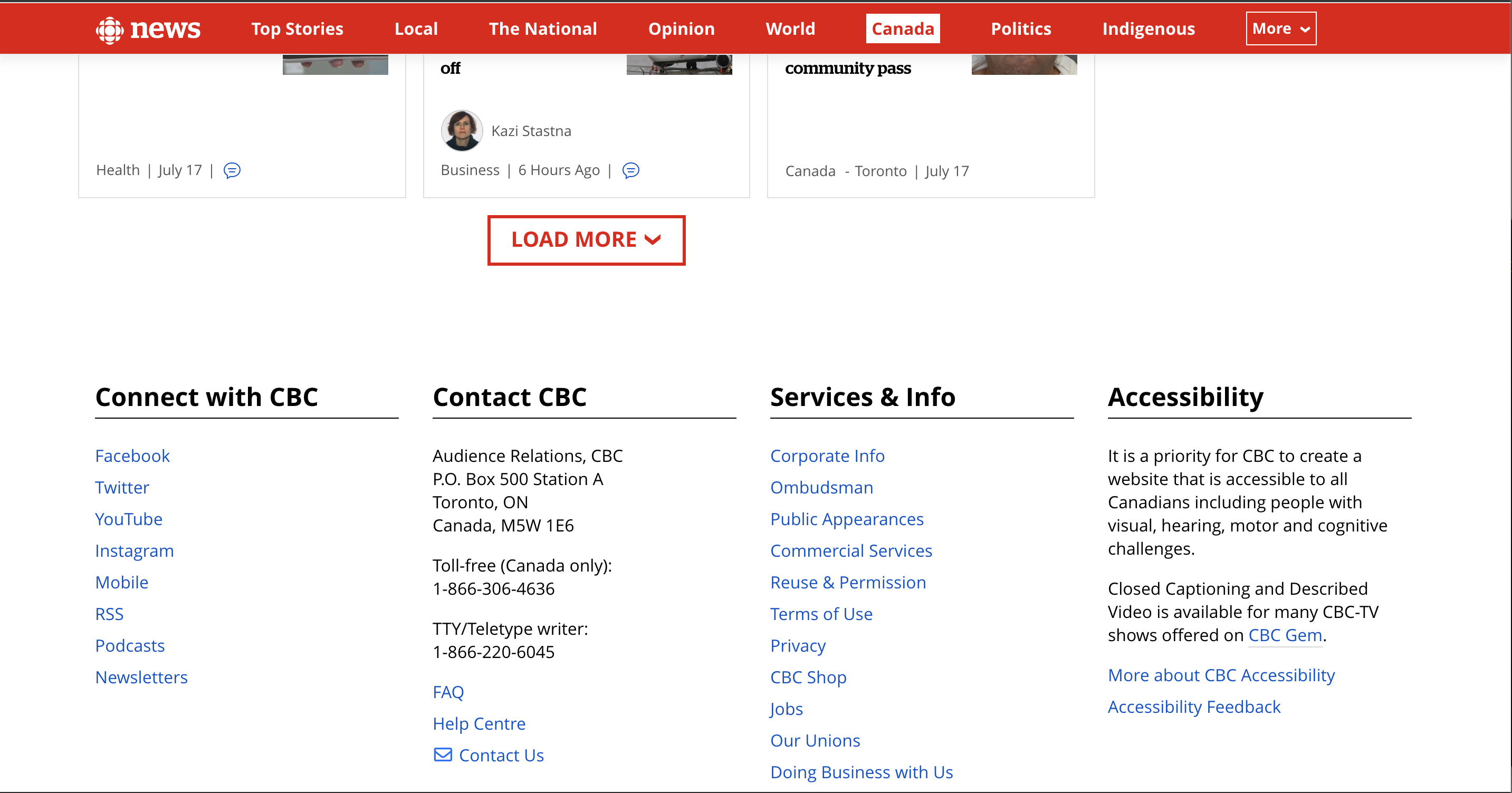The image size is (1512, 793).
Task: Switch to the Top Stories tab
Action: point(297,29)
